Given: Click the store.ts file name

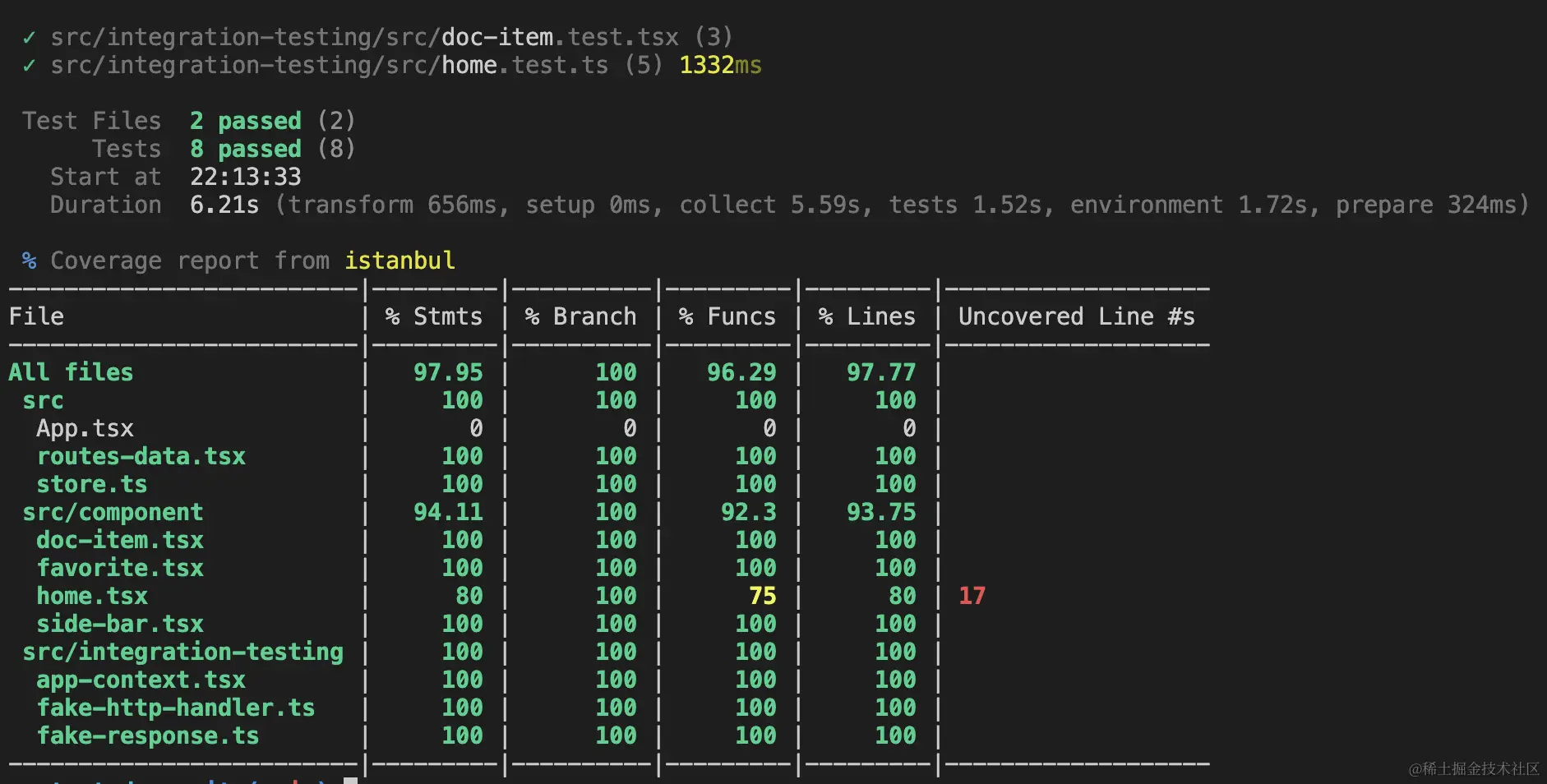Looking at the screenshot, I should coord(92,484).
